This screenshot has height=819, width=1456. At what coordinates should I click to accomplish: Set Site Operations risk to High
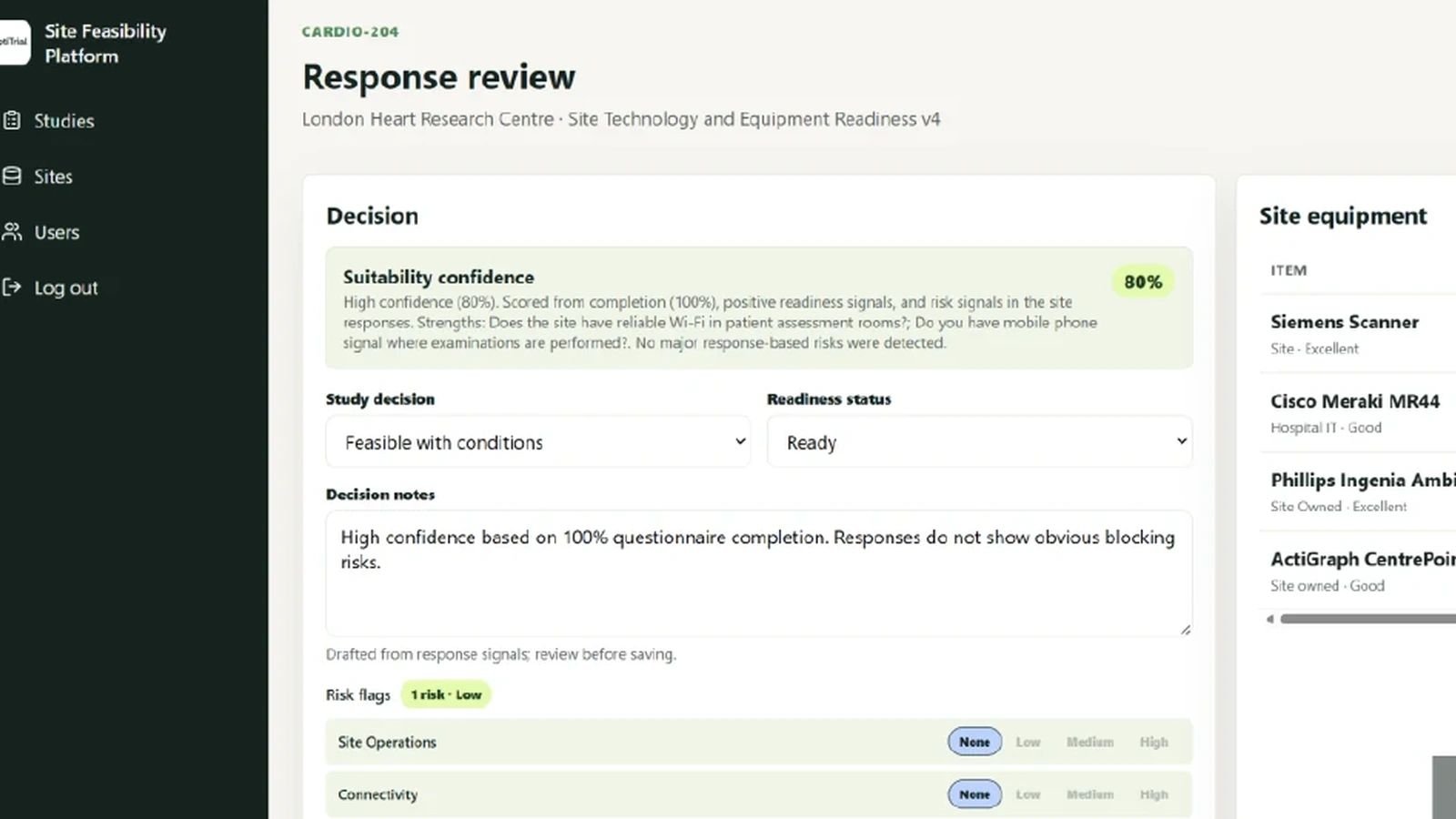(1154, 742)
